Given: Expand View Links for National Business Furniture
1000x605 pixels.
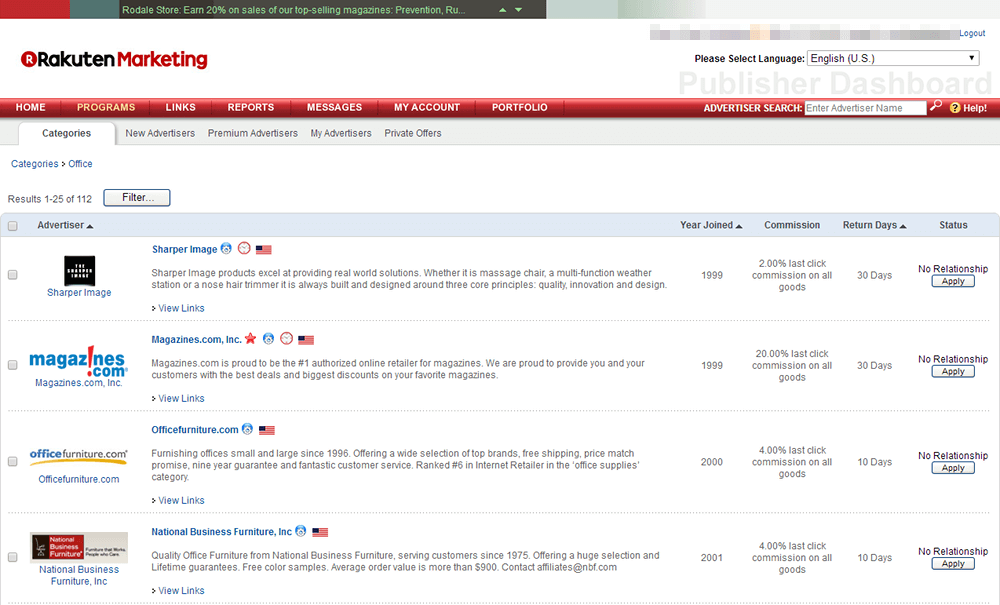Looking at the screenshot, I should [x=181, y=591].
